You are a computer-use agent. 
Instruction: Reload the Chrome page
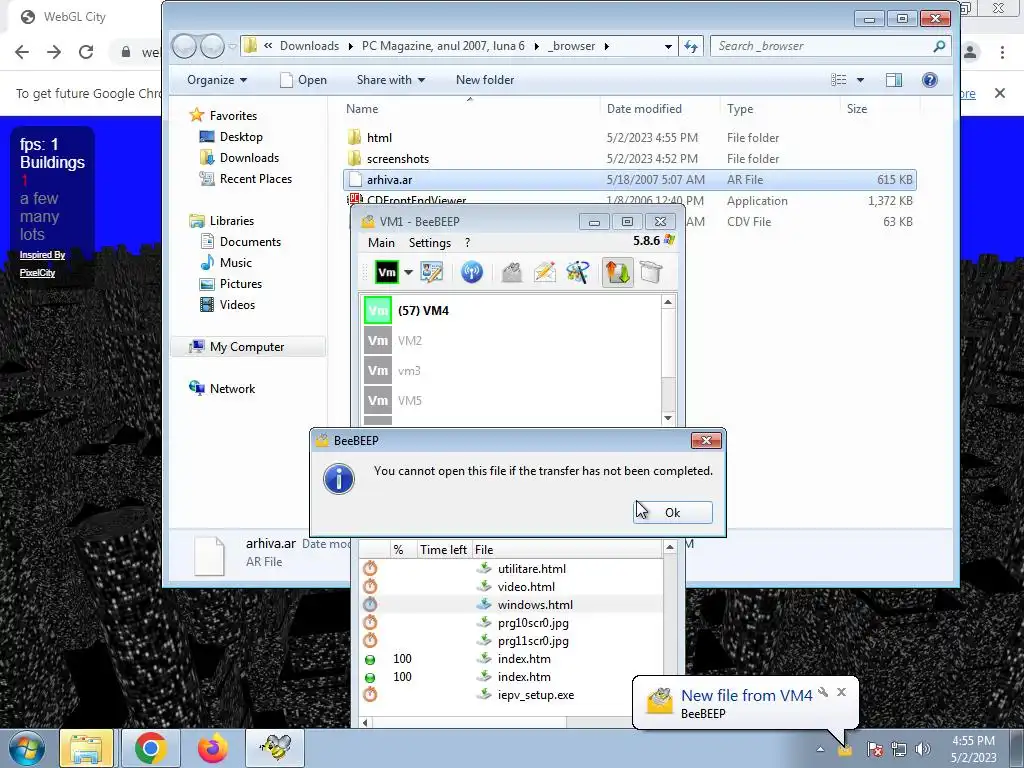pos(86,52)
